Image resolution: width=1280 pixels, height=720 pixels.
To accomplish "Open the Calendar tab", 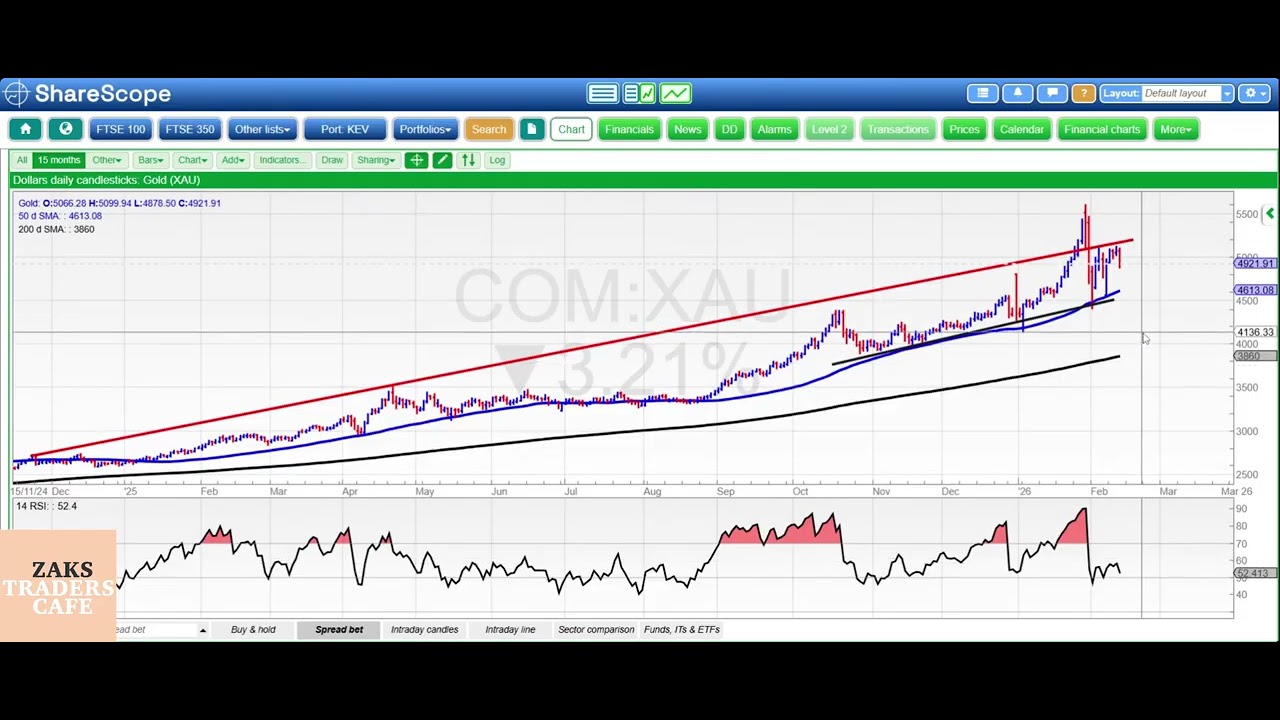I will (1021, 129).
